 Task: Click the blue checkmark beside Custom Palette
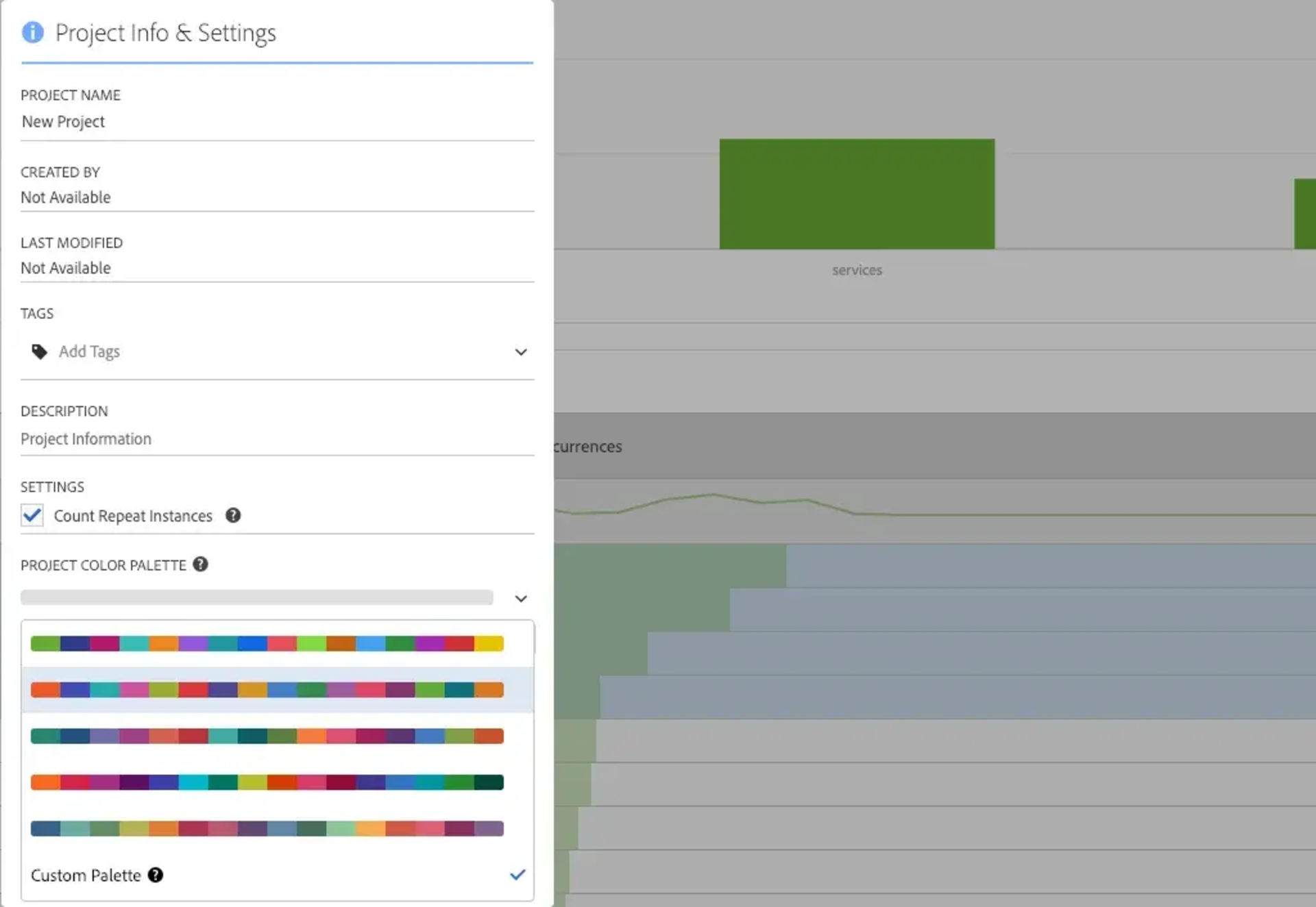coord(517,875)
